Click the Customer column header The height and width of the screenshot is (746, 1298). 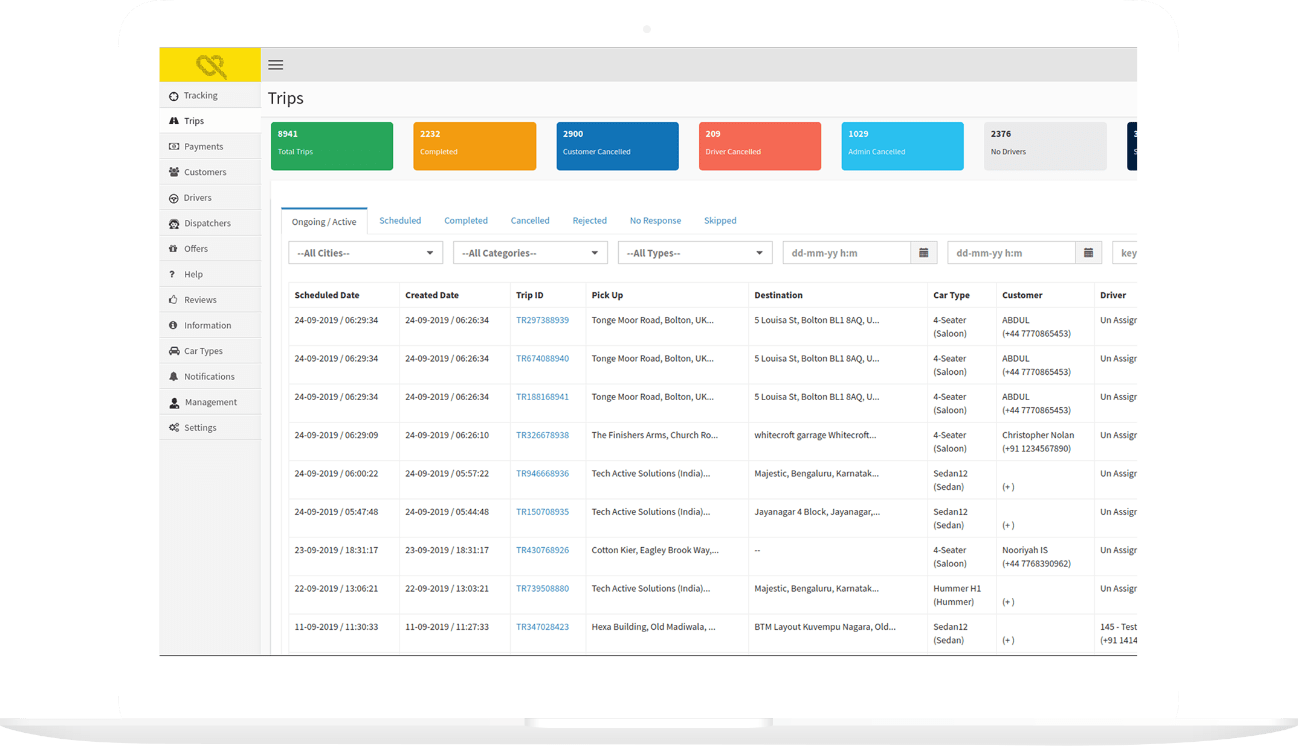pyautogui.click(x=1022, y=296)
